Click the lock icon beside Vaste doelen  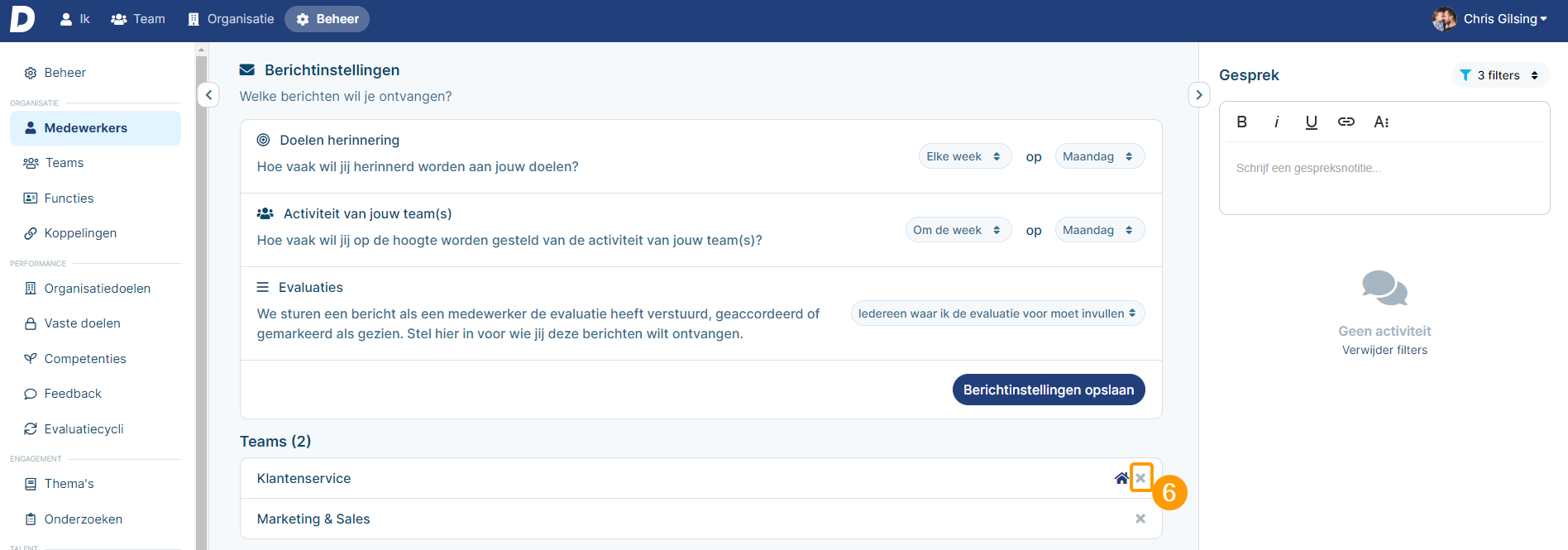tap(31, 323)
